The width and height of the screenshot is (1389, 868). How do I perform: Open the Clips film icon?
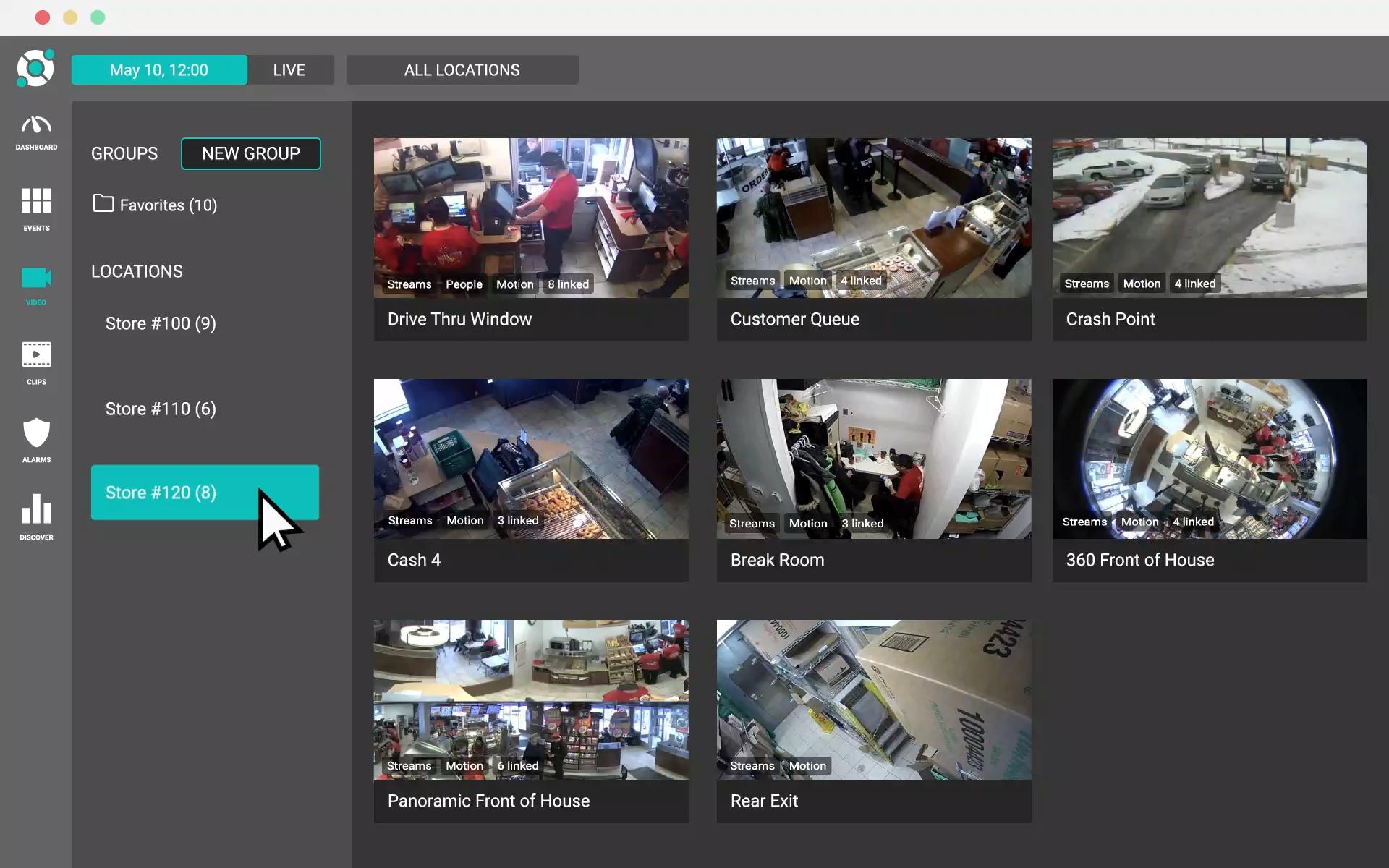[36, 355]
